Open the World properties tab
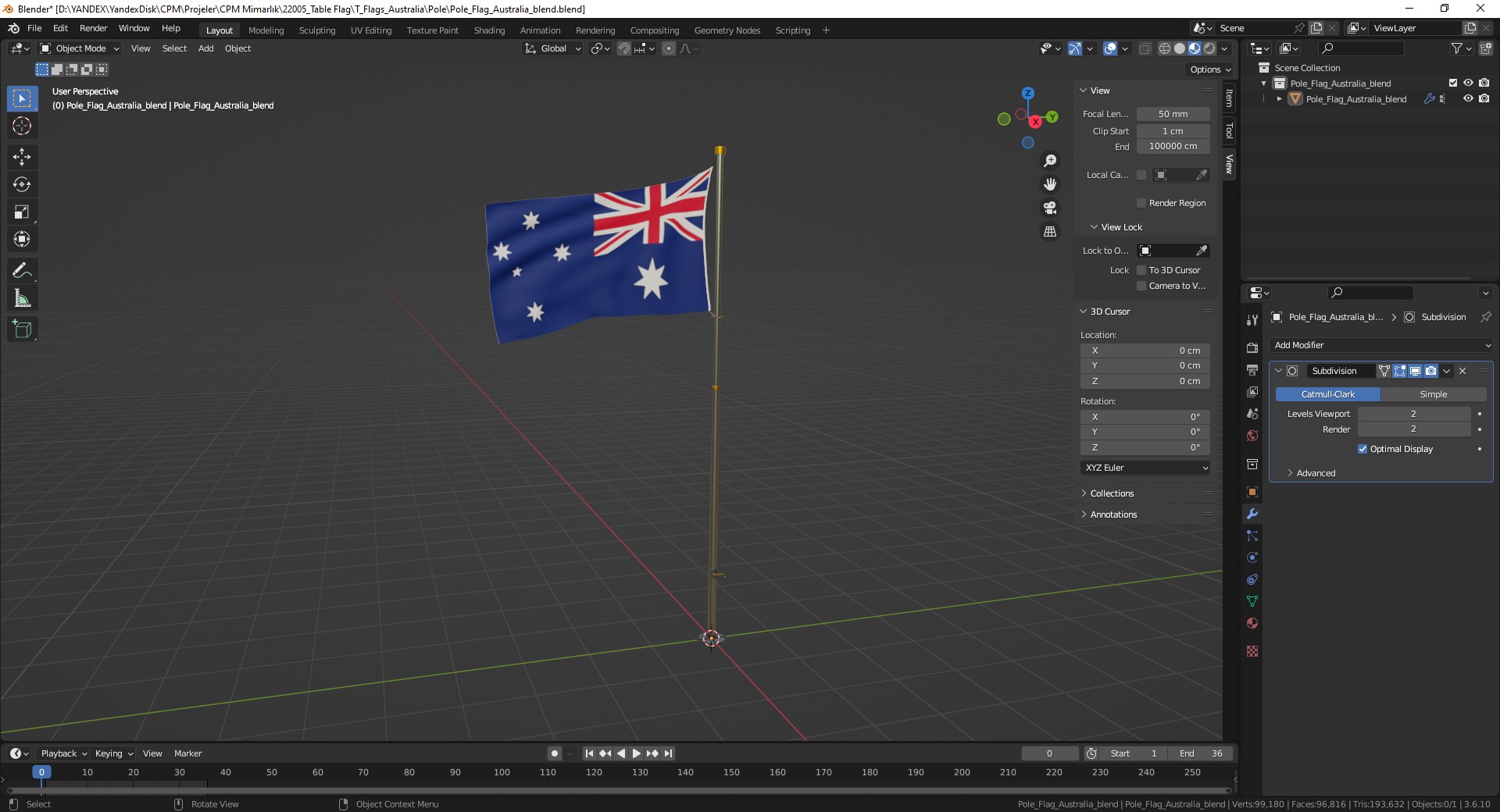Viewport: 1500px width, 812px height. 1252,435
